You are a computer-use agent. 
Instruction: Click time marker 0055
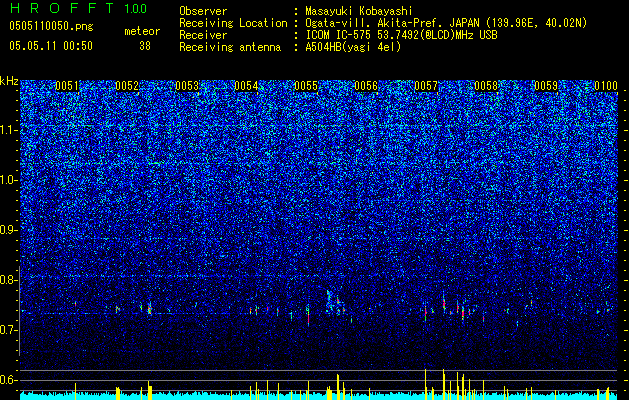pos(306,86)
